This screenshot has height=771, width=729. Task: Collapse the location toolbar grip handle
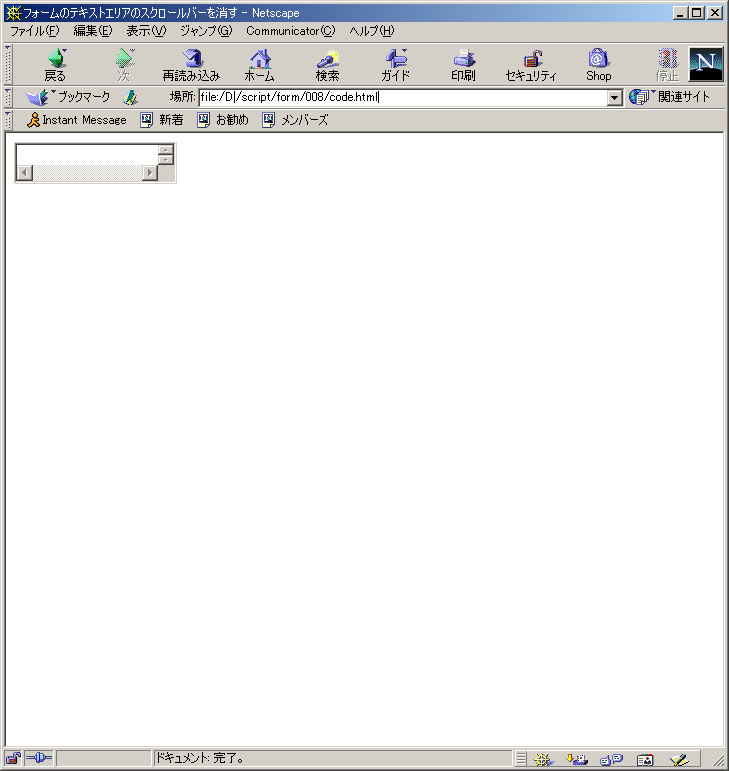click(8, 97)
